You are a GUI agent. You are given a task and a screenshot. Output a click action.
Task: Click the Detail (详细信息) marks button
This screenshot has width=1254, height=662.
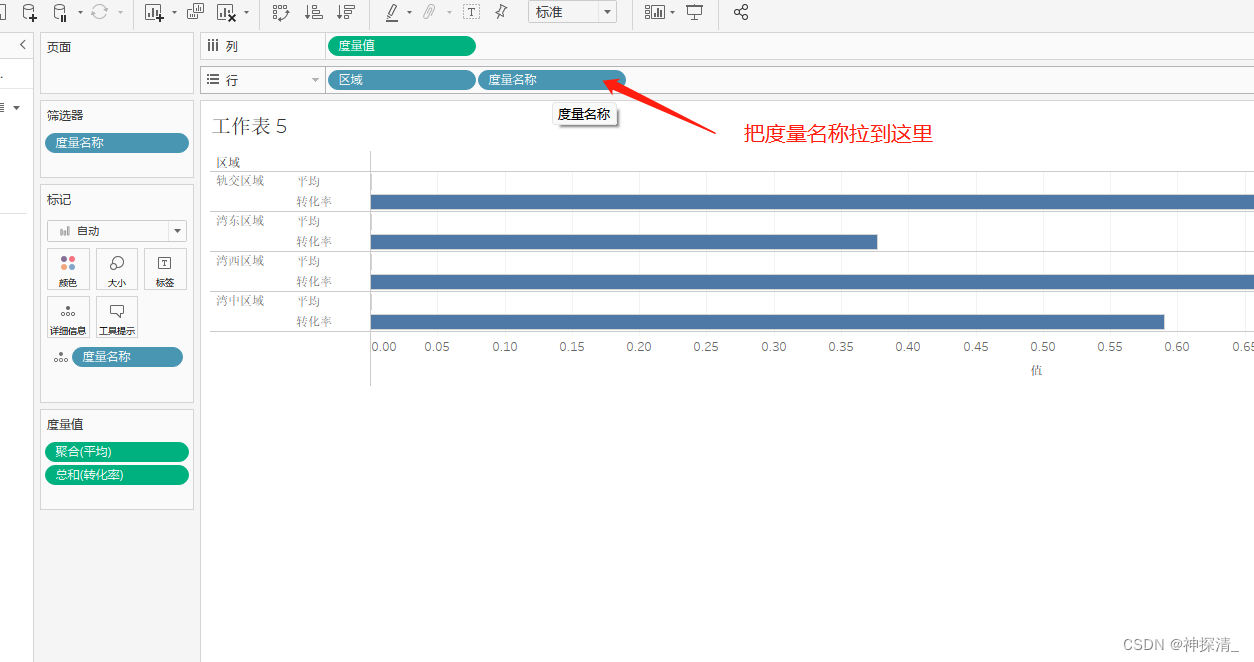tap(68, 317)
